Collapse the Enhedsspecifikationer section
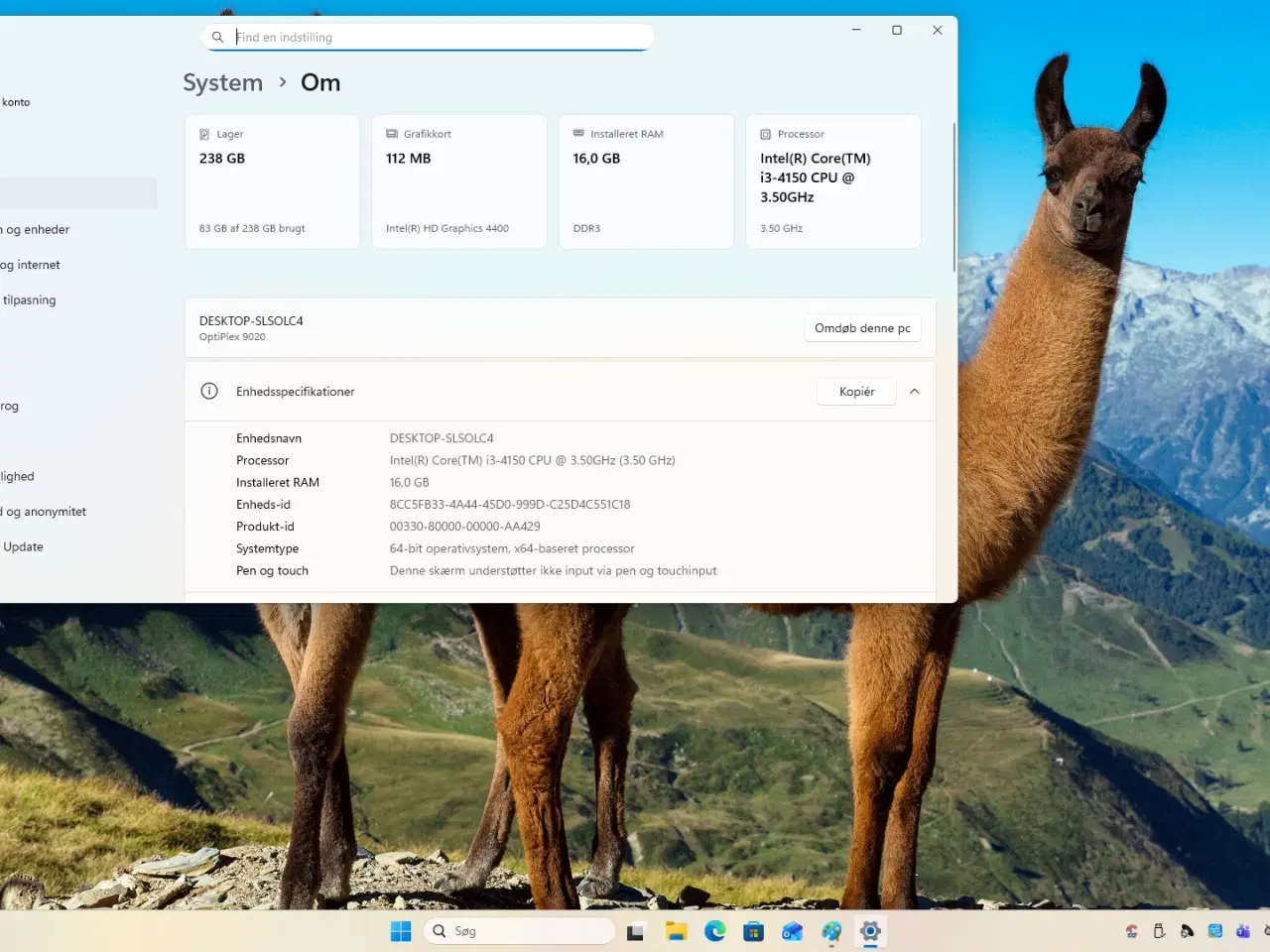Viewport: 1270px width, 952px height. pyautogui.click(x=914, y=392)
